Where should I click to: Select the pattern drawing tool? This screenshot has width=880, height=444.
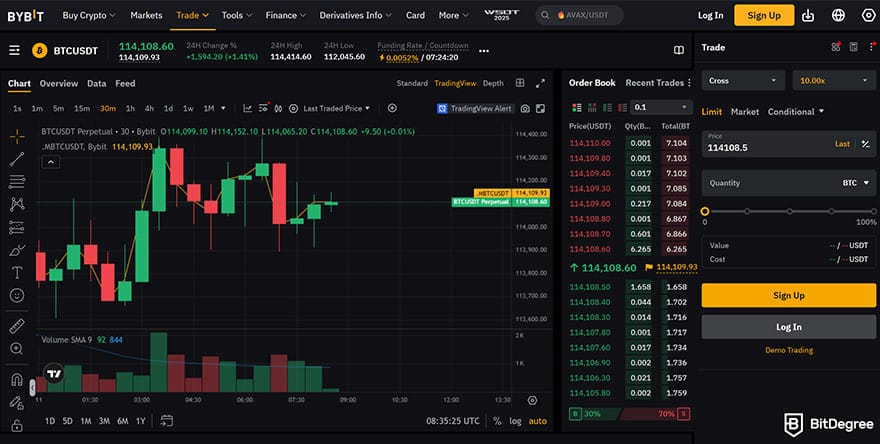coord(17,204)
